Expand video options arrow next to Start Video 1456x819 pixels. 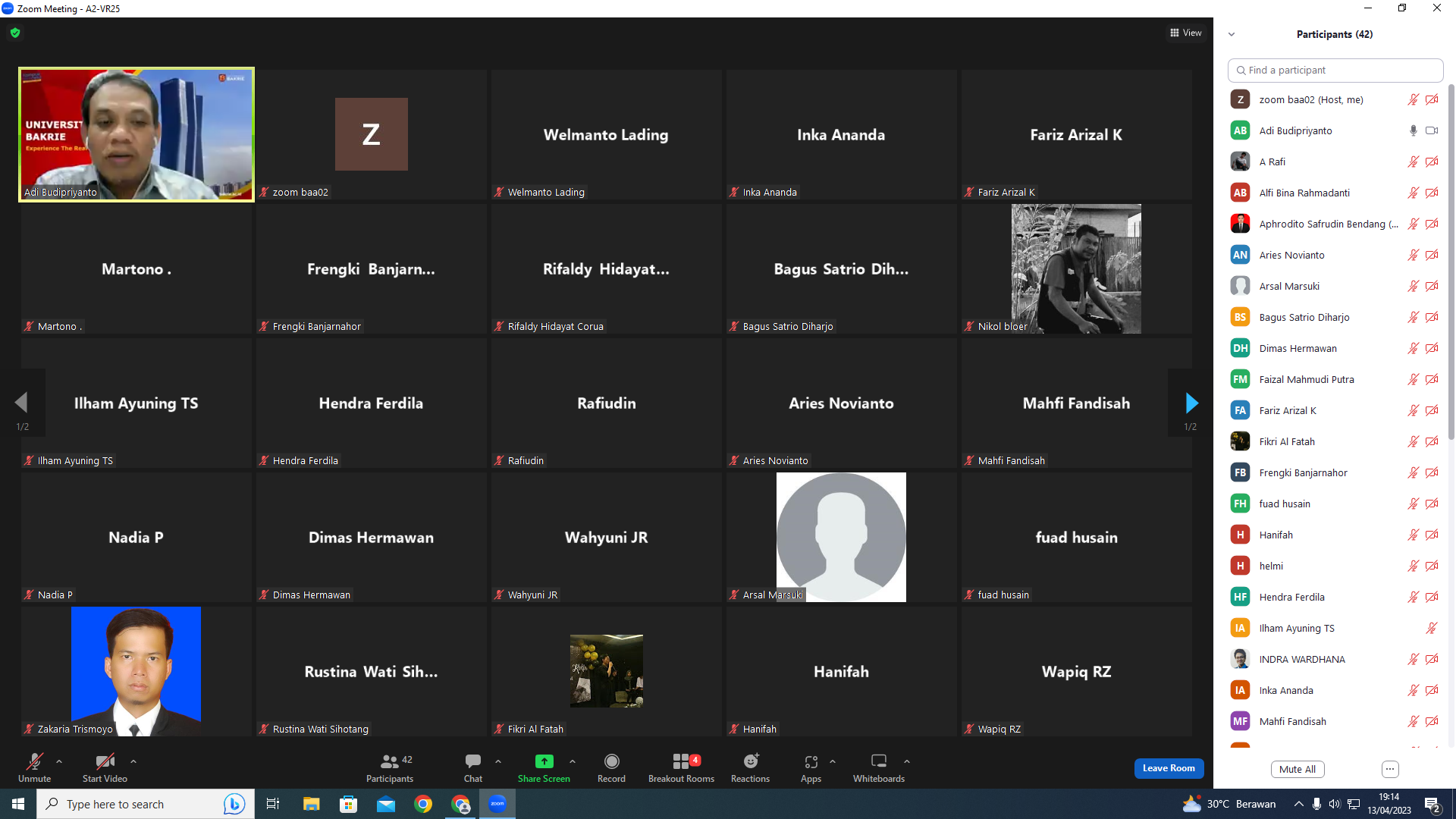(x=133, y=761)
